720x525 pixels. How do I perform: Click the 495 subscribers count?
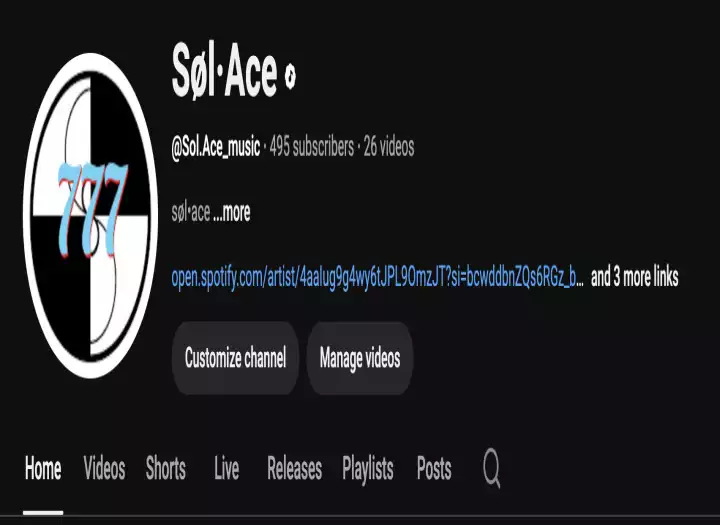coord(312,147)
